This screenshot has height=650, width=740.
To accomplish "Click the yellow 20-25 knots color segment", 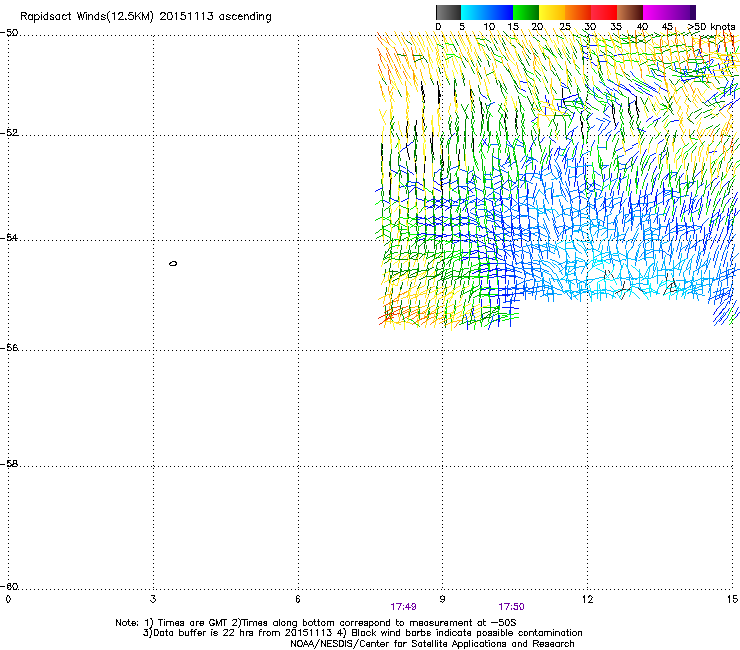I will (x=552, y=12).
